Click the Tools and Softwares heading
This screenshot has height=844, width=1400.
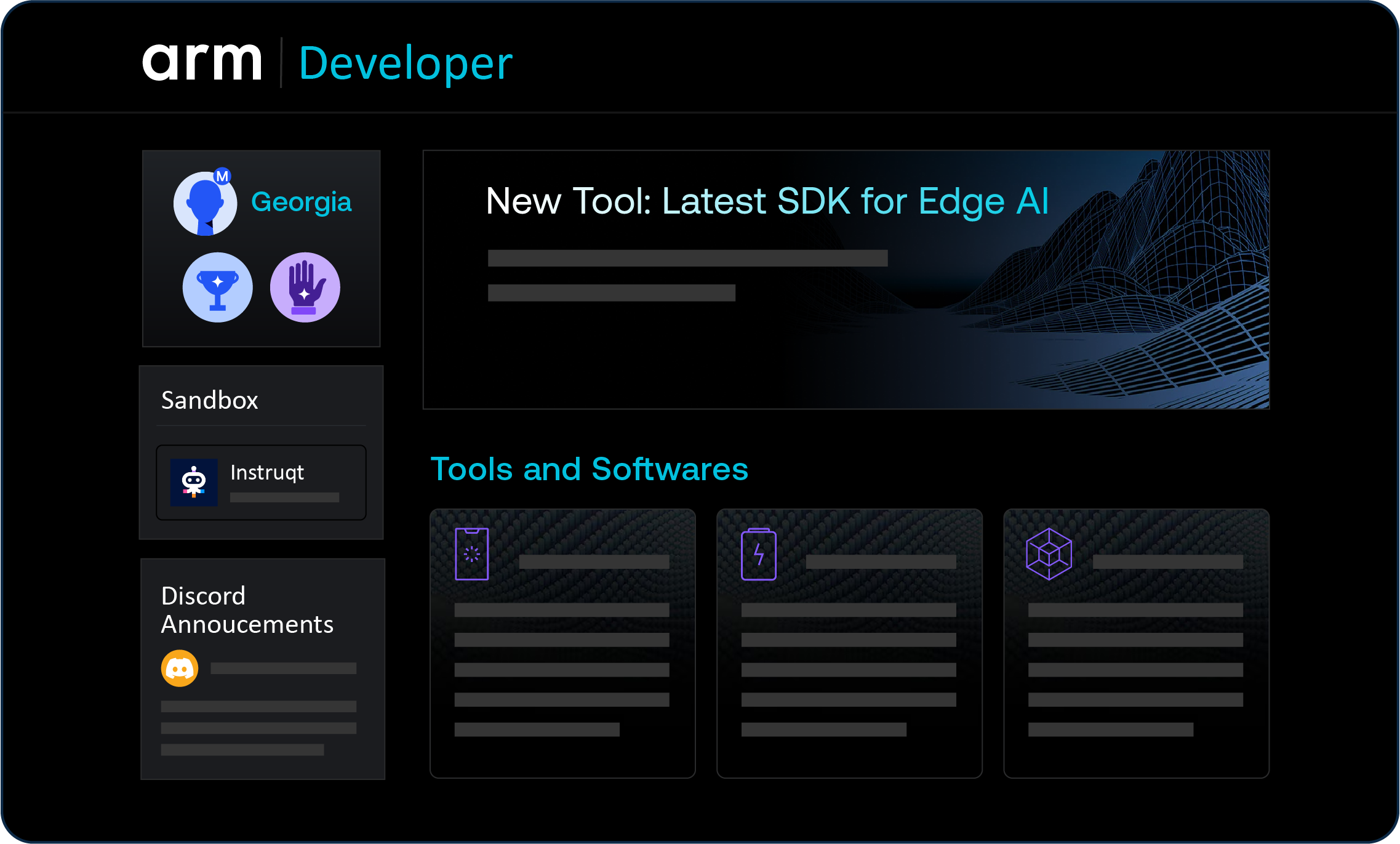(x=589, y=469)
